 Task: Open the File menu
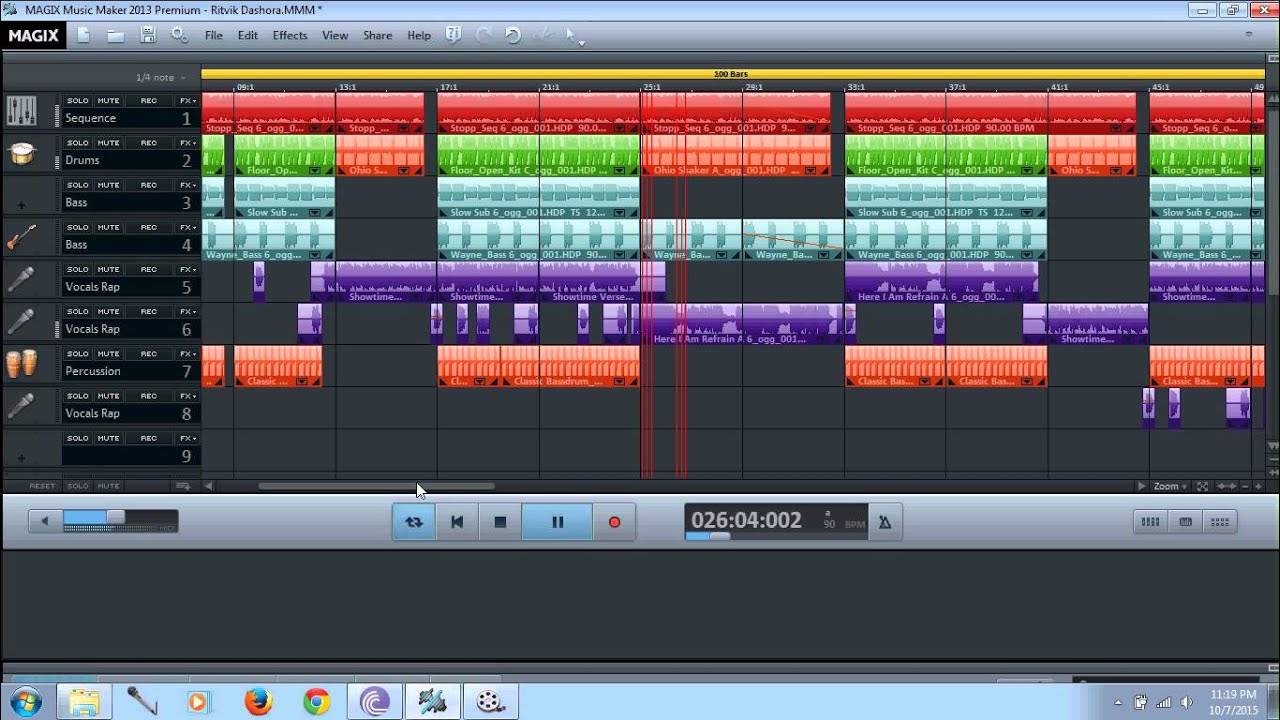coord(214,35)
